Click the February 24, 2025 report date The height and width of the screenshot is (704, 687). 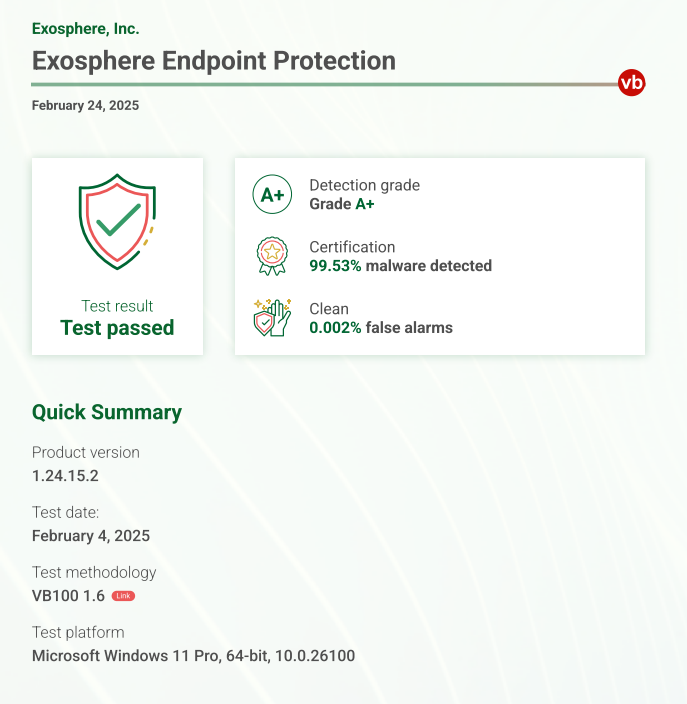coord(85,106)
